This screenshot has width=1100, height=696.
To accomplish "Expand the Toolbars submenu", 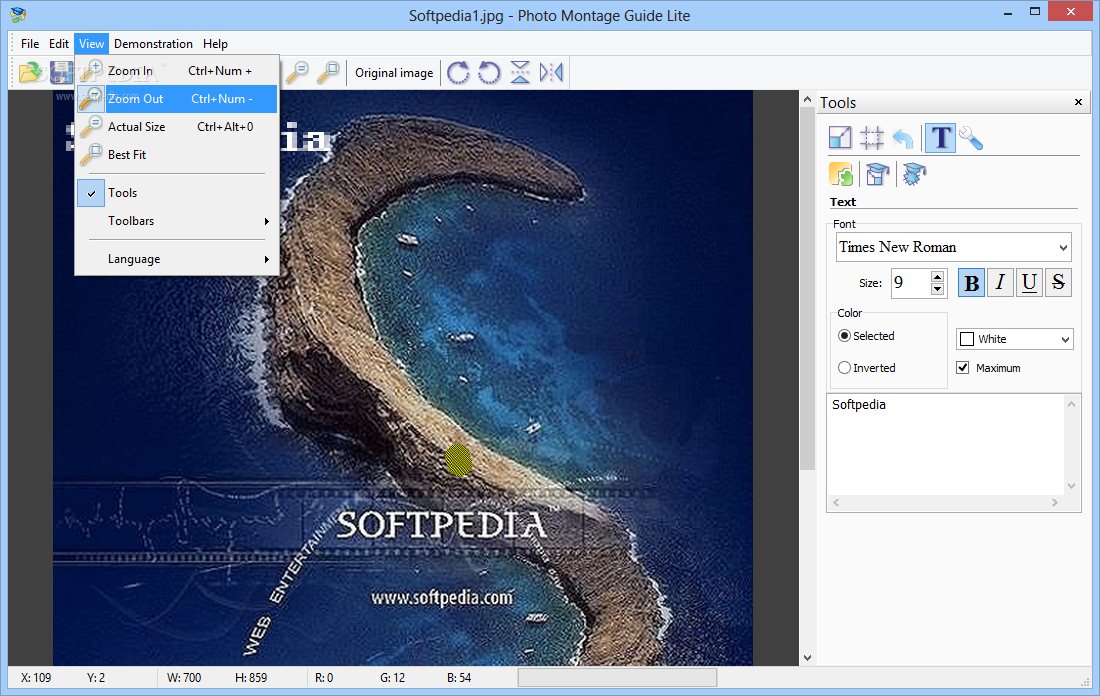I will pyautogui.click(x=177, y=221).
